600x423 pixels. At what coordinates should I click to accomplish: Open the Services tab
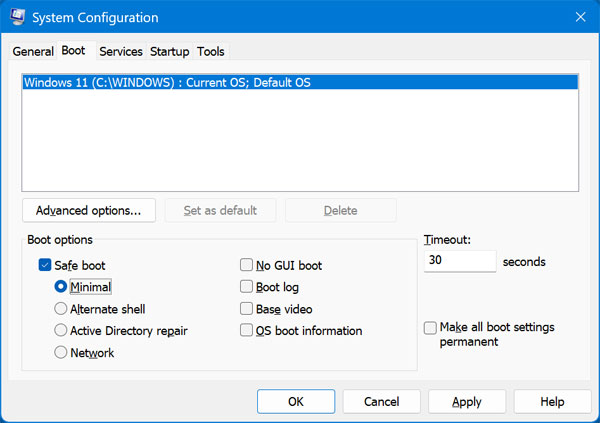pos(121,51)
